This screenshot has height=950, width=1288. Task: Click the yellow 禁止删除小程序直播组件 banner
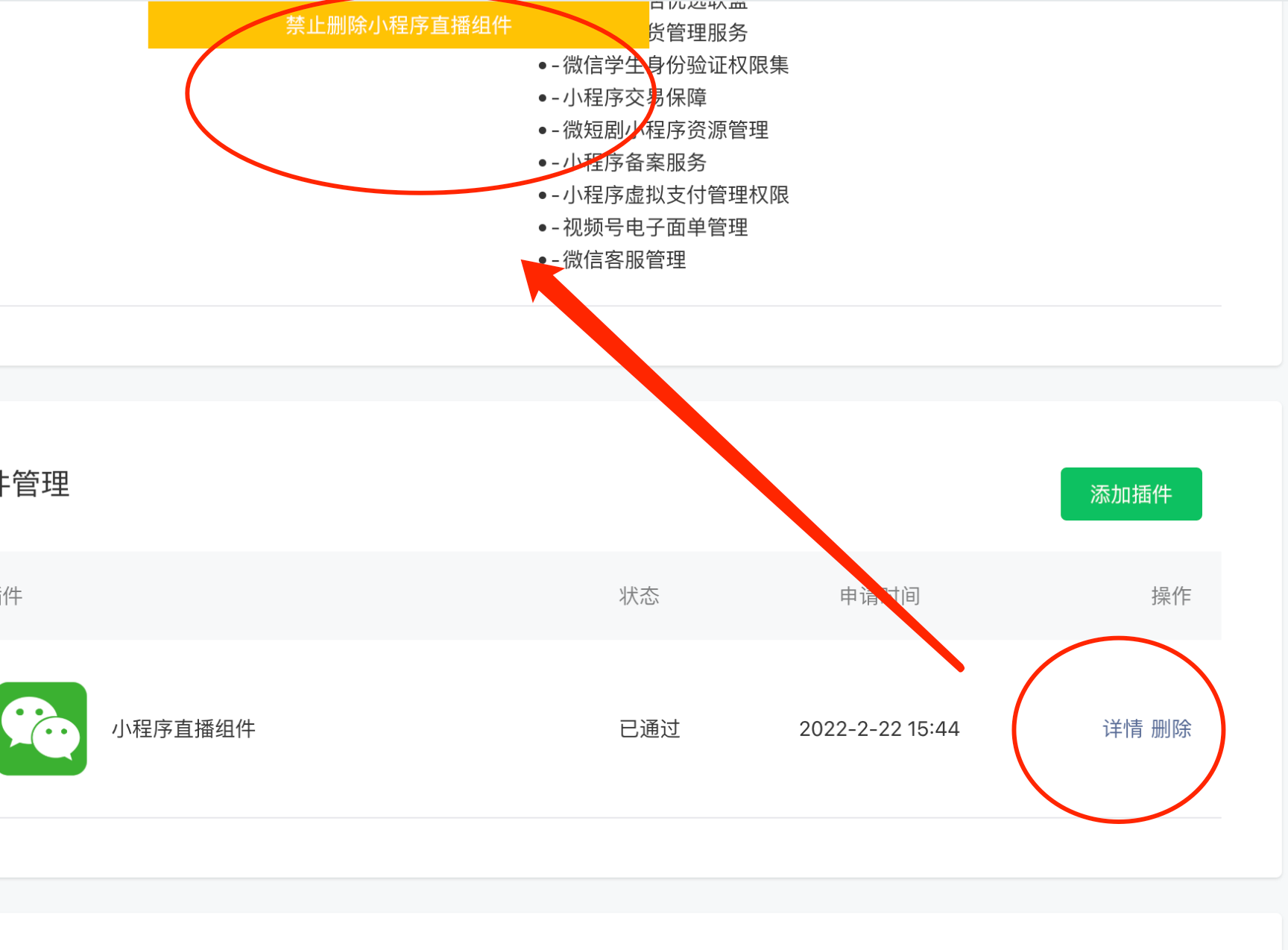coord(399,25)
